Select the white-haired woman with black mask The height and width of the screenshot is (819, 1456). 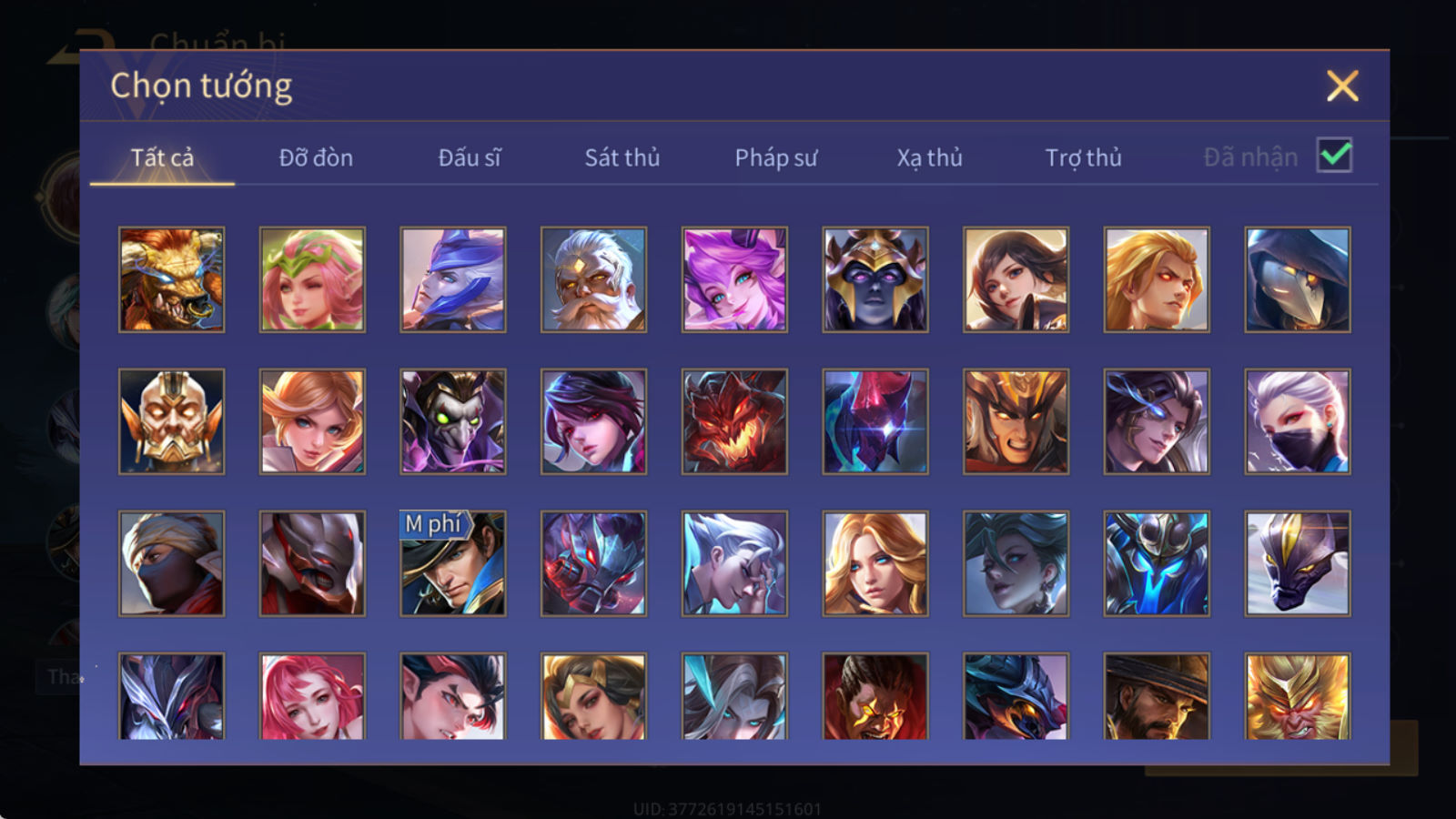click(1298, 421)
